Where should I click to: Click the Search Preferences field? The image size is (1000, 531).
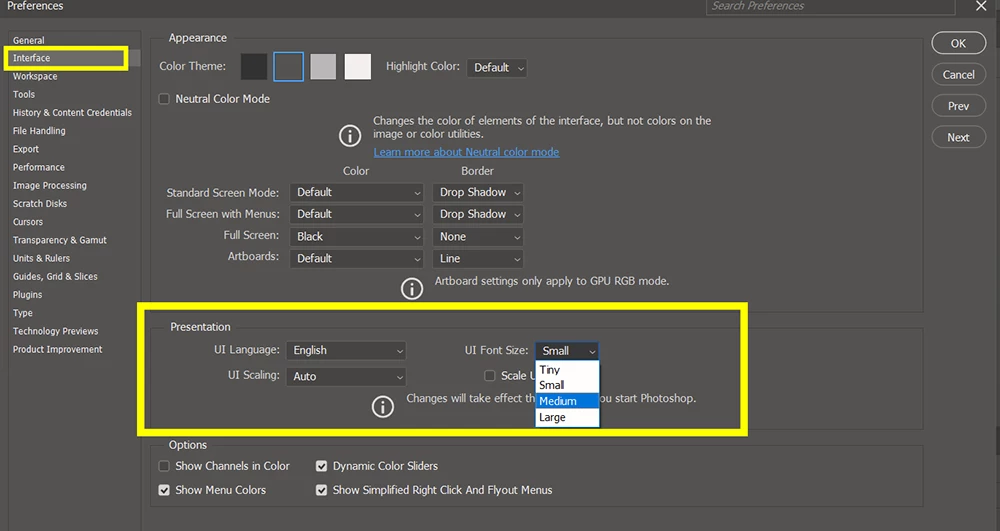point(830,6)
